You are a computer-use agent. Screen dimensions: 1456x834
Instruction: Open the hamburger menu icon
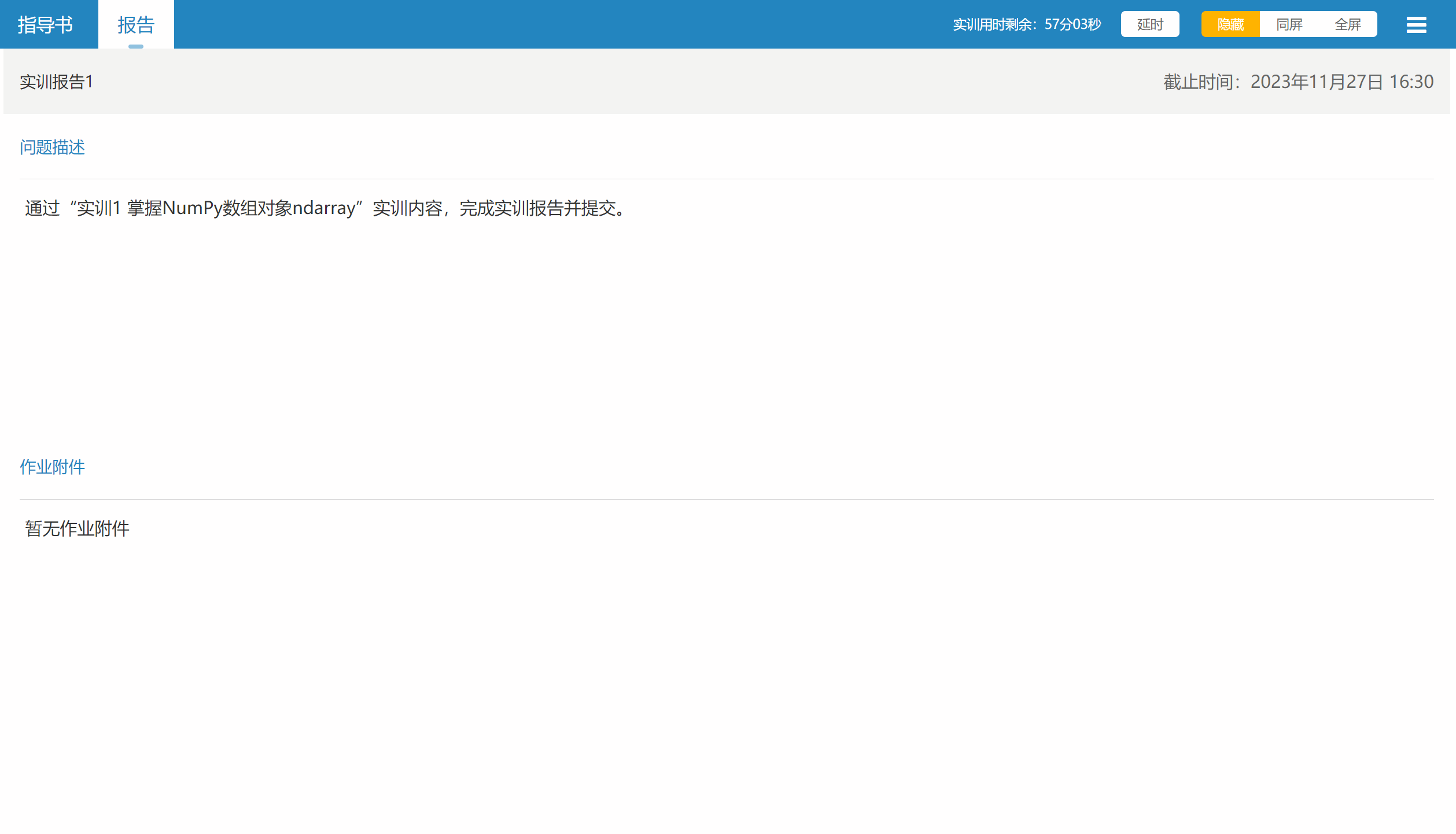[x=1416, y=25]
